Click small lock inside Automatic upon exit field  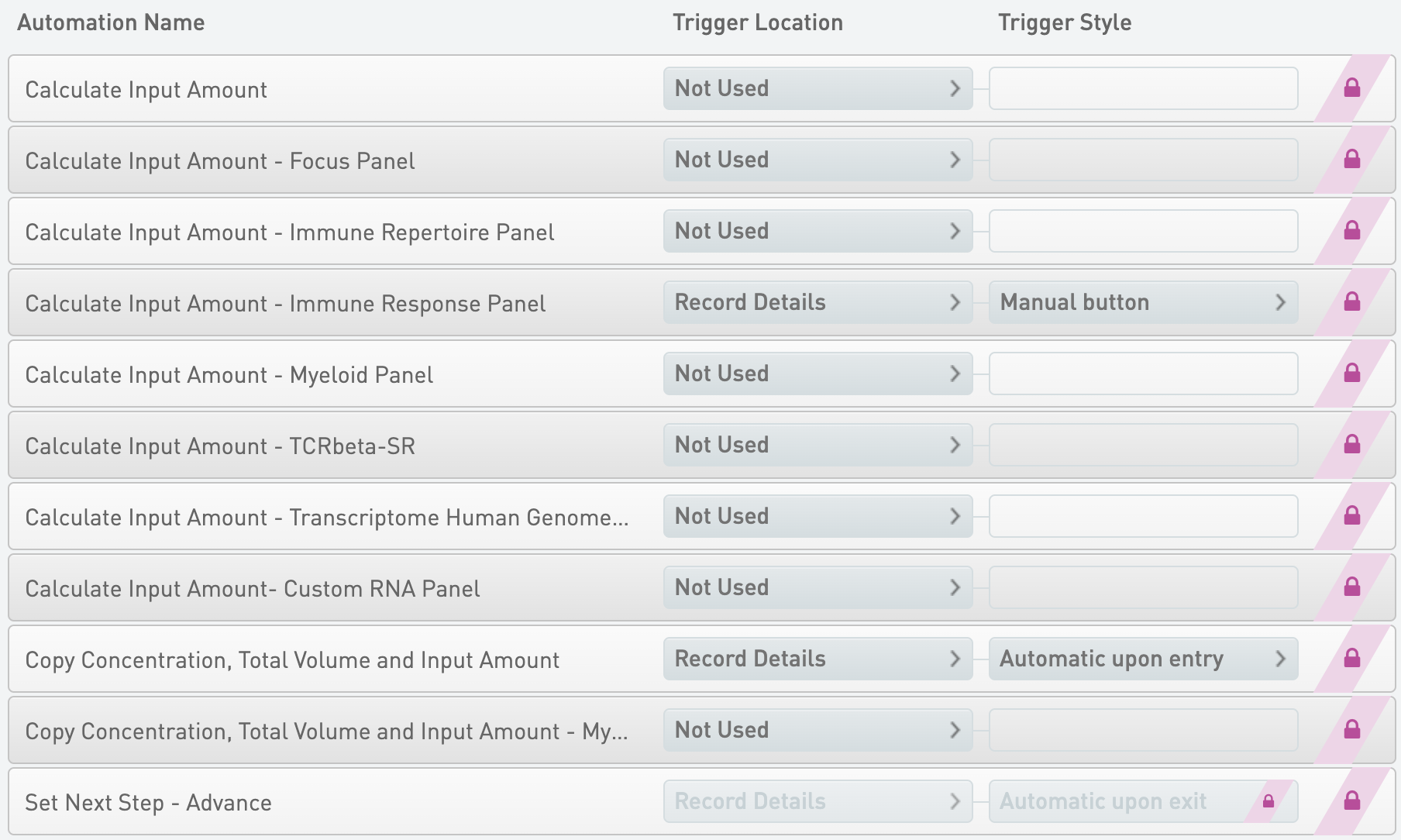[x=1268, y=801]
